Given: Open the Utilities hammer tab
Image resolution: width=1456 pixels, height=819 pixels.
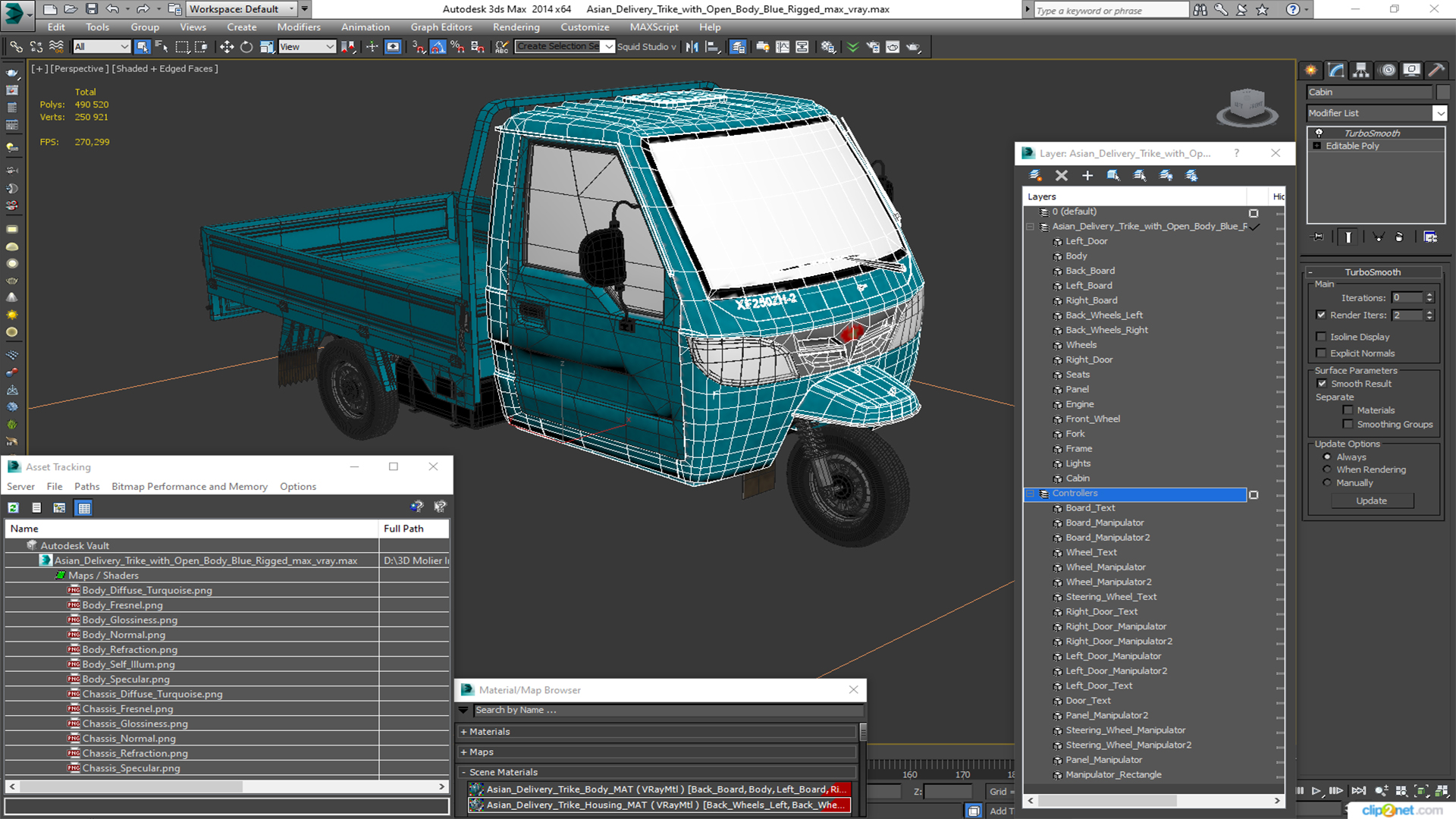Looking at the screenshot, I should (x=1436, y=71).
